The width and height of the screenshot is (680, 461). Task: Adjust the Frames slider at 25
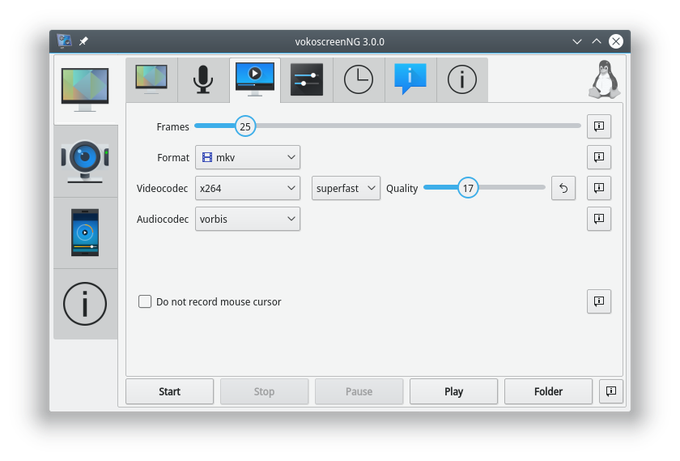point(245,126)
